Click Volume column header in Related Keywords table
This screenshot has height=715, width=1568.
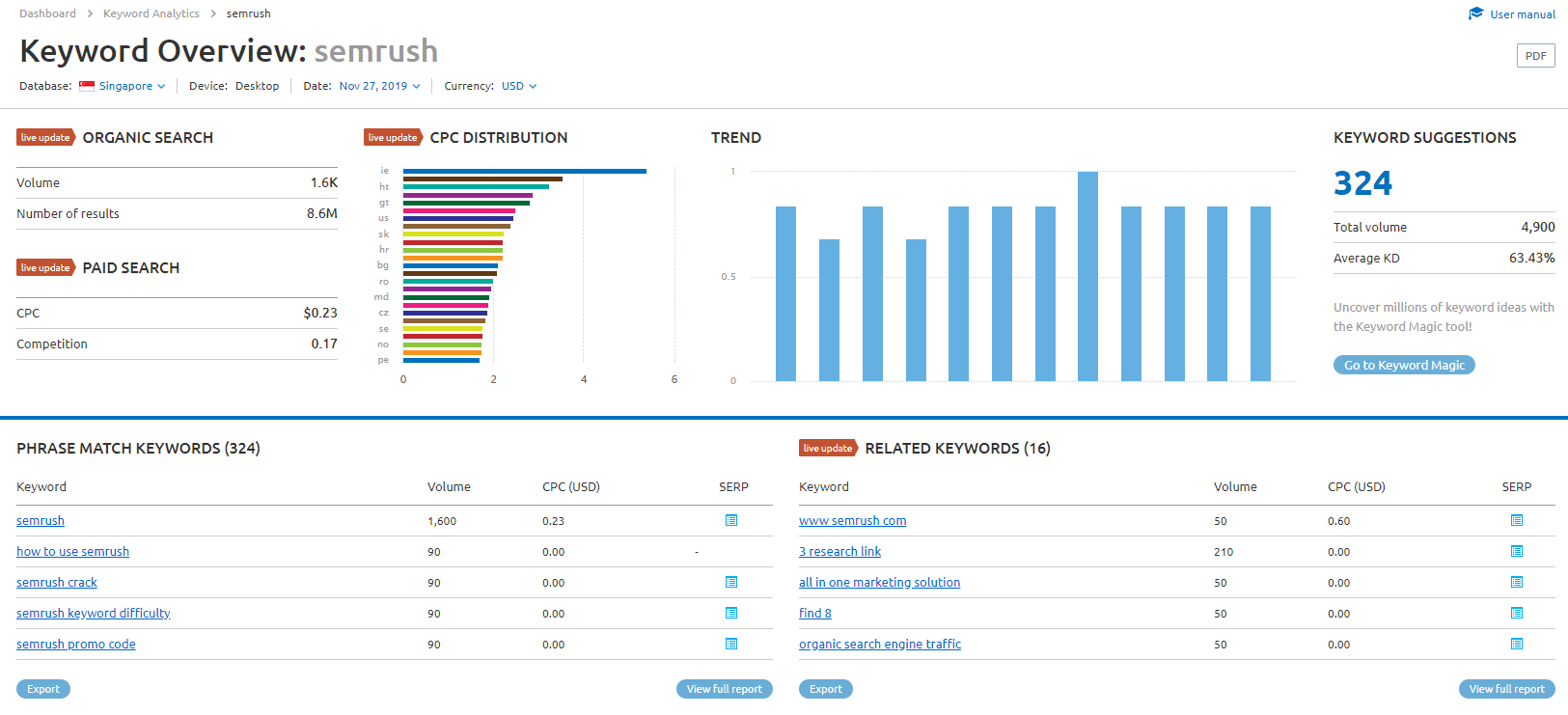click(1235, 487)
